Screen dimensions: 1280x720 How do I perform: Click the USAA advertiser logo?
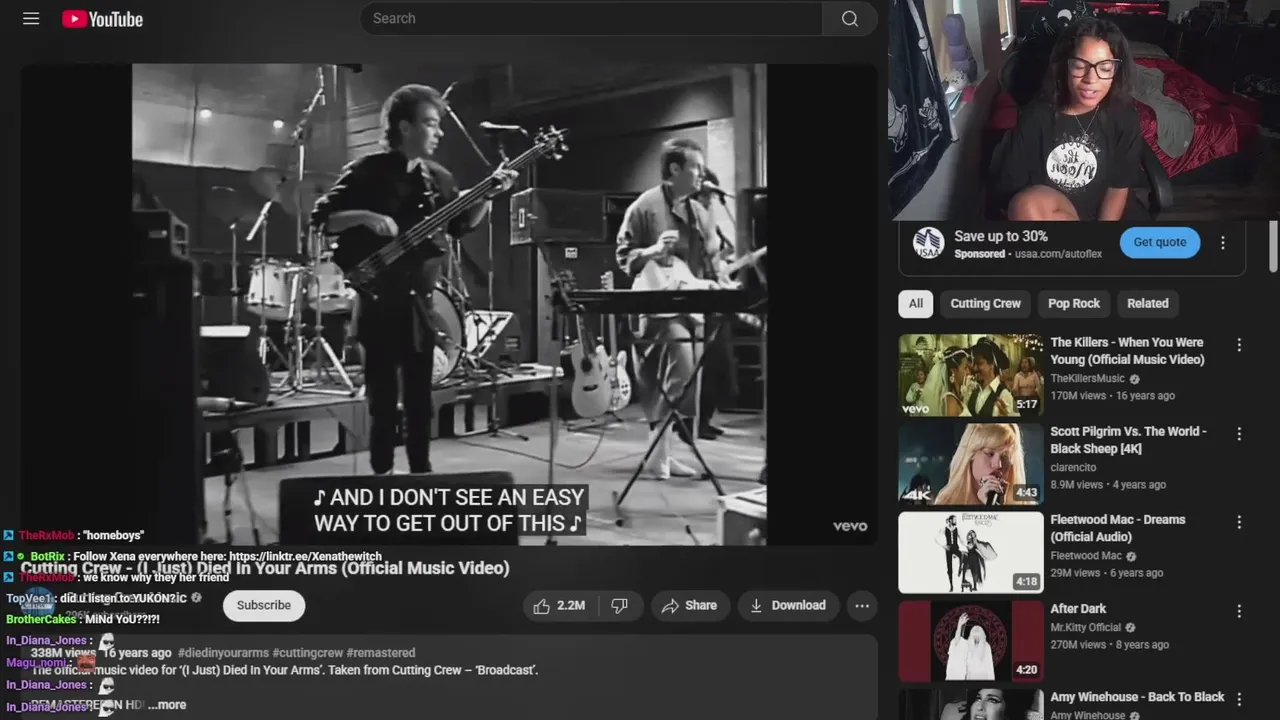928,243
